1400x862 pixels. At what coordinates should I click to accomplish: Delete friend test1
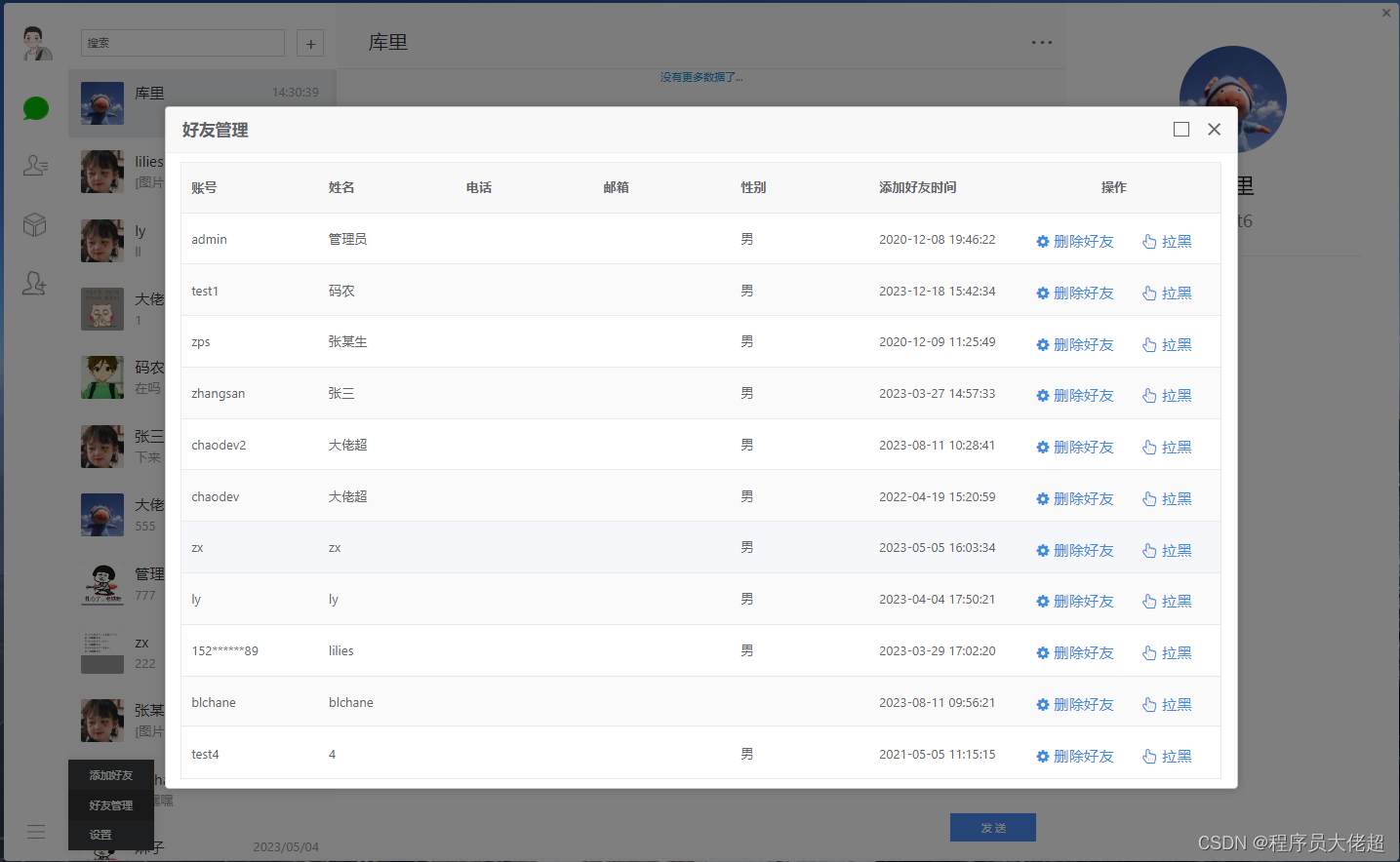point(1075,294)
